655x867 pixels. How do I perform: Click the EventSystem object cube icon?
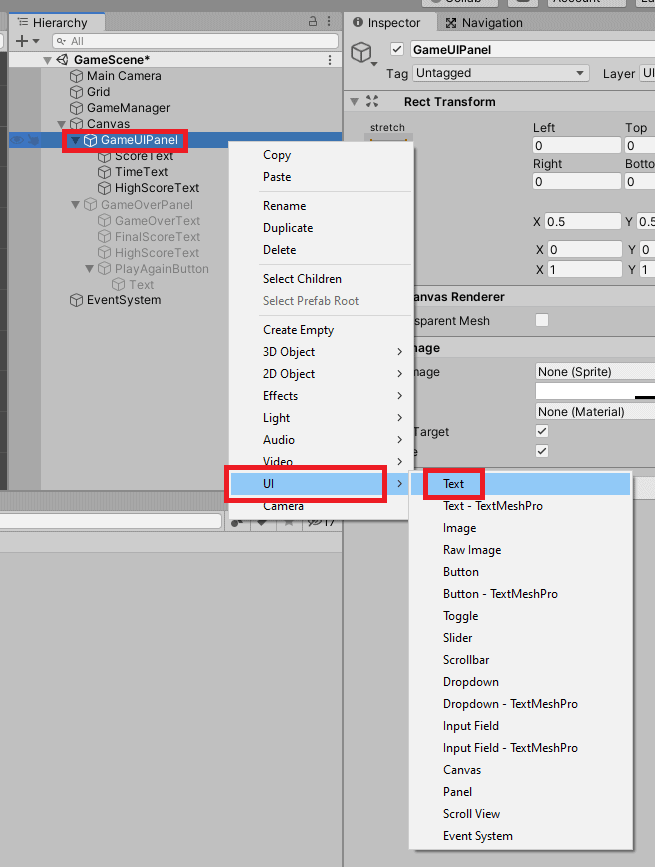tap(76, 300)
